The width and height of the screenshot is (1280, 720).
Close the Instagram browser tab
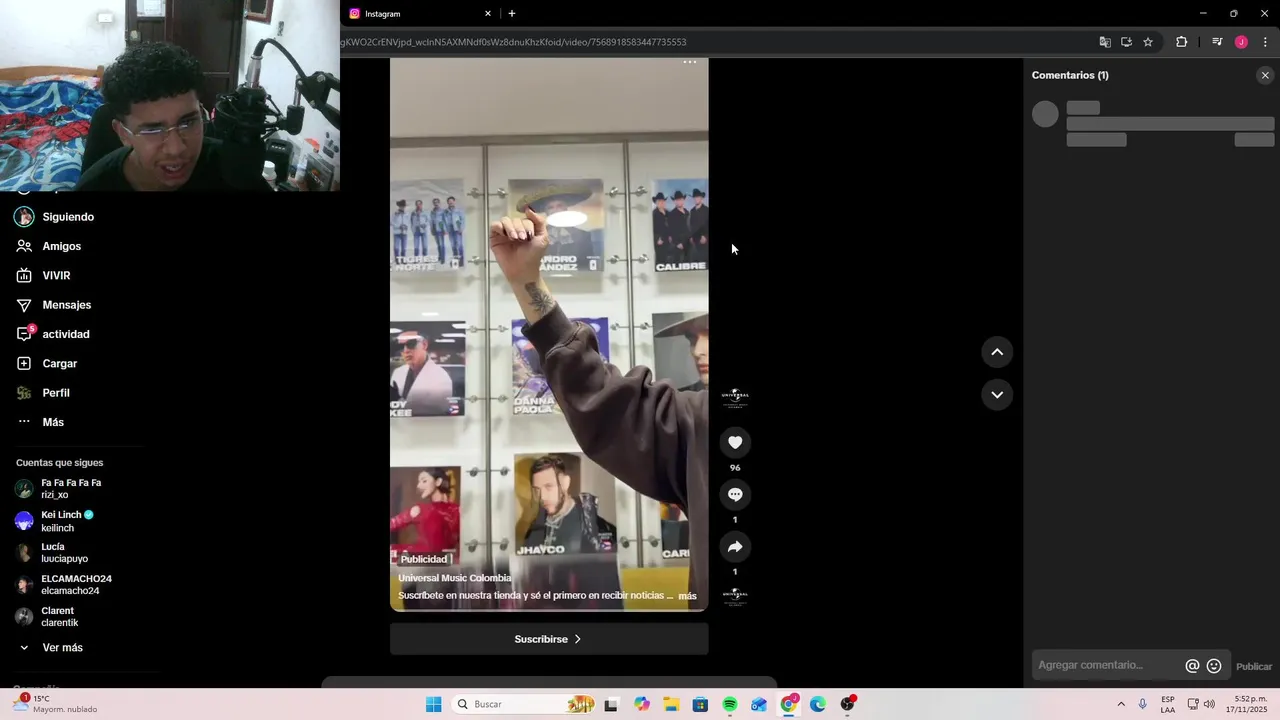coord(488,14)
